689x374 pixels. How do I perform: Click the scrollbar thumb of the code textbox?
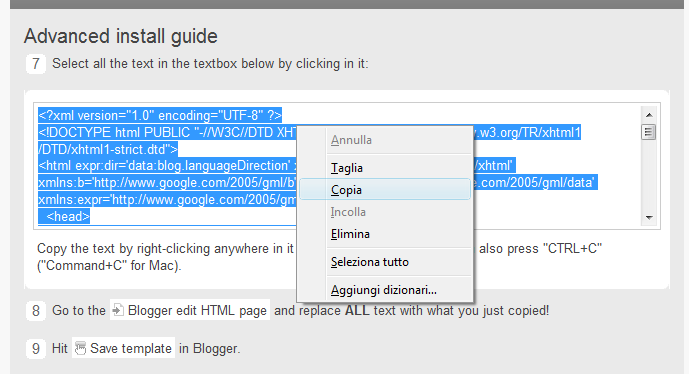649,132
